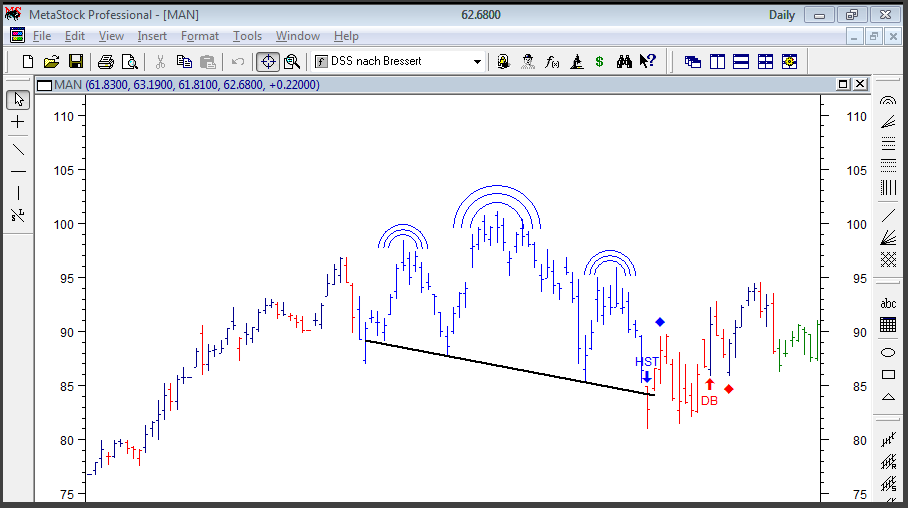Select the plain regression channel tool

pyautogui.click(x=888, y=440)
